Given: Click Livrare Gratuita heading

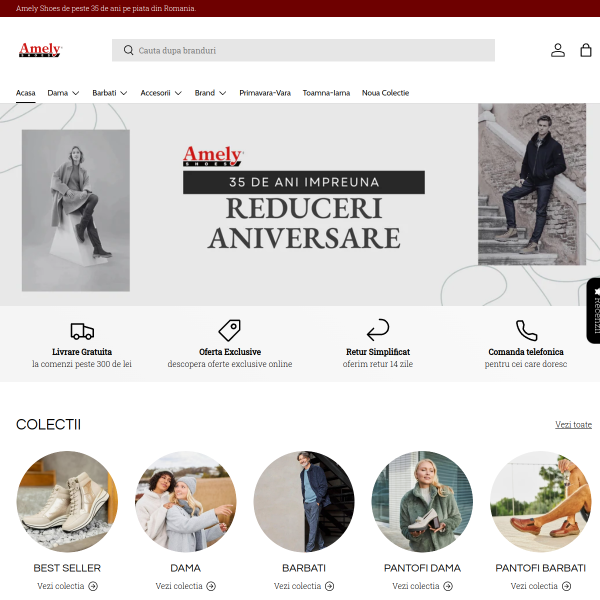Looking at the screenshot, I should click(82, 352).
